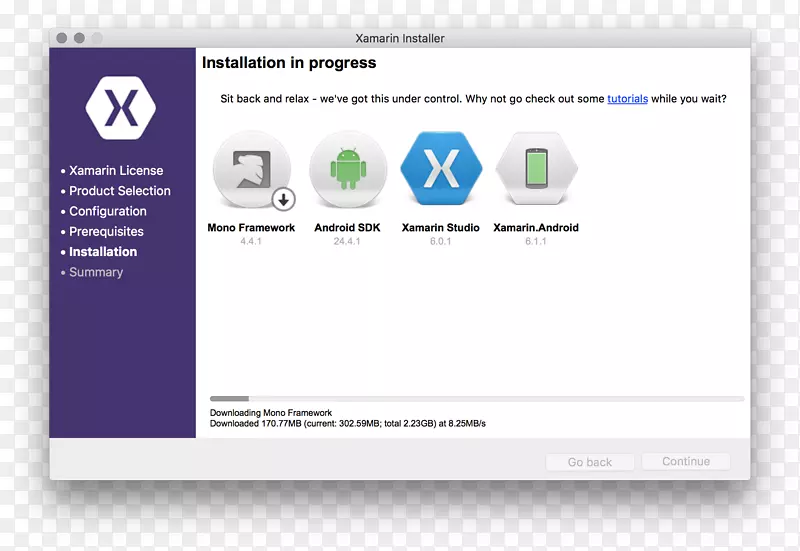
Task: Click the download progress bar
Action: point(477,398)
